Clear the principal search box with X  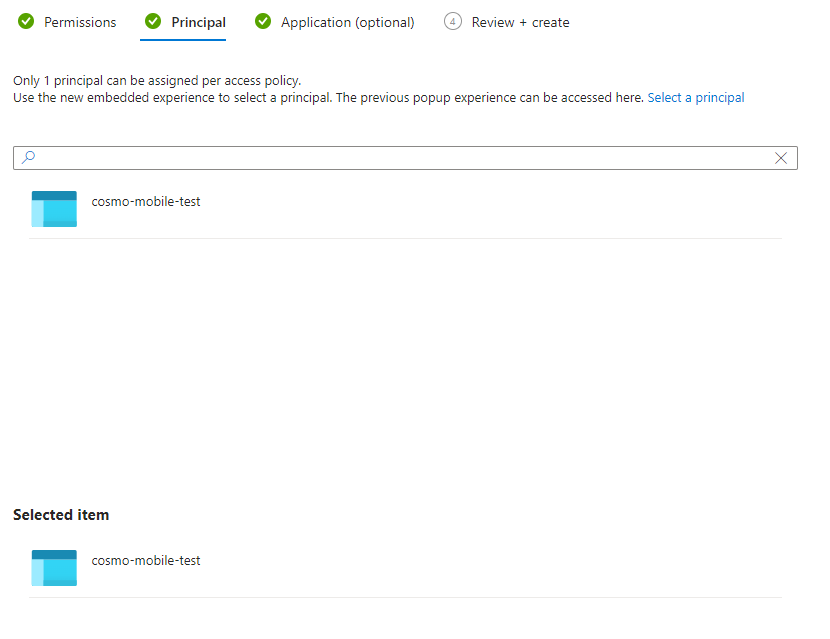click(781, 158)
